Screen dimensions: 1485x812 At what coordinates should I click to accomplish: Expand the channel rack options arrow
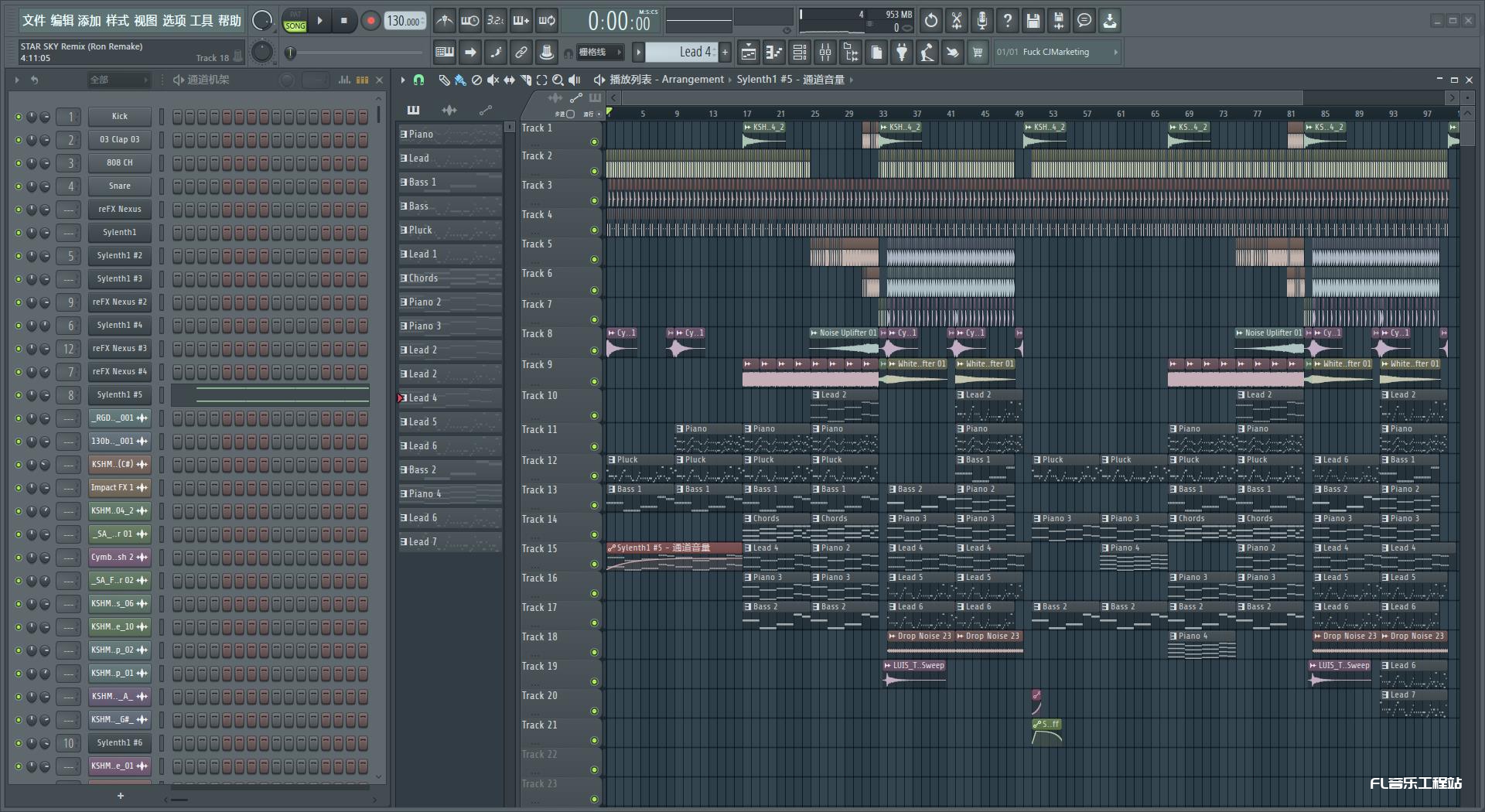click(17, 80)
